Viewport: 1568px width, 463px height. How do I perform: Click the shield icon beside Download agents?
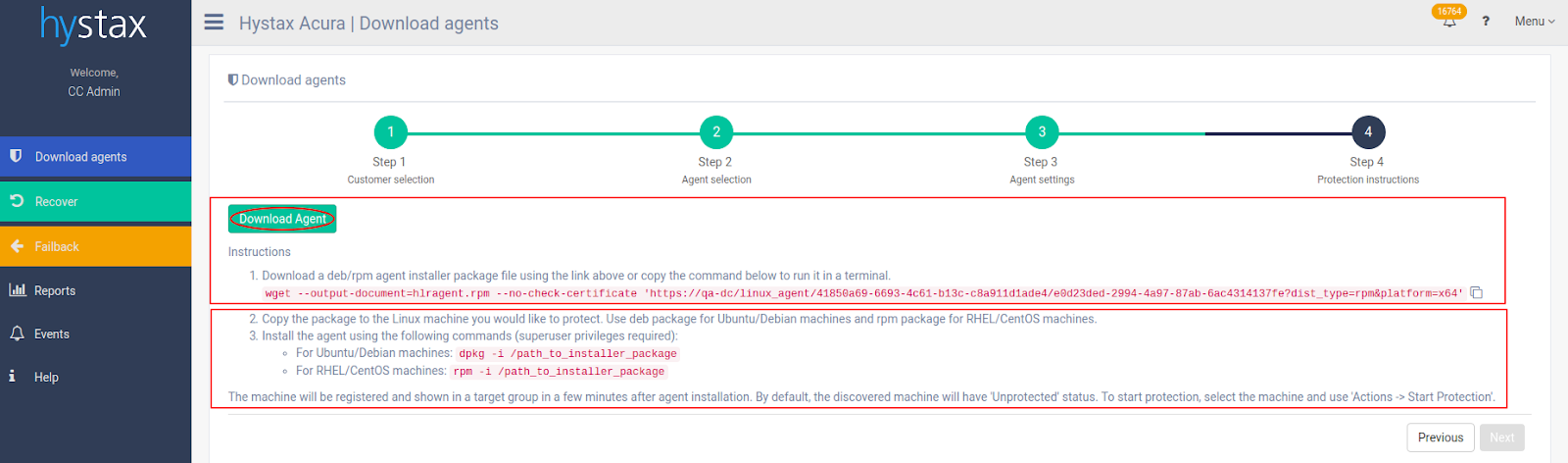click(17, 156)
